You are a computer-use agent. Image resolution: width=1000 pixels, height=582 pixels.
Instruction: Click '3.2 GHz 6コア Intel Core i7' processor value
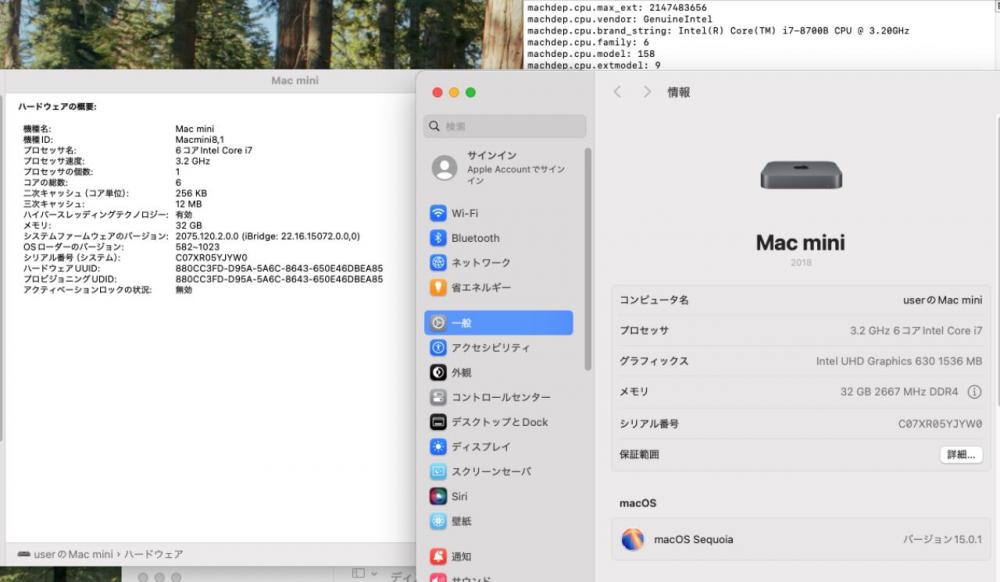916,330
